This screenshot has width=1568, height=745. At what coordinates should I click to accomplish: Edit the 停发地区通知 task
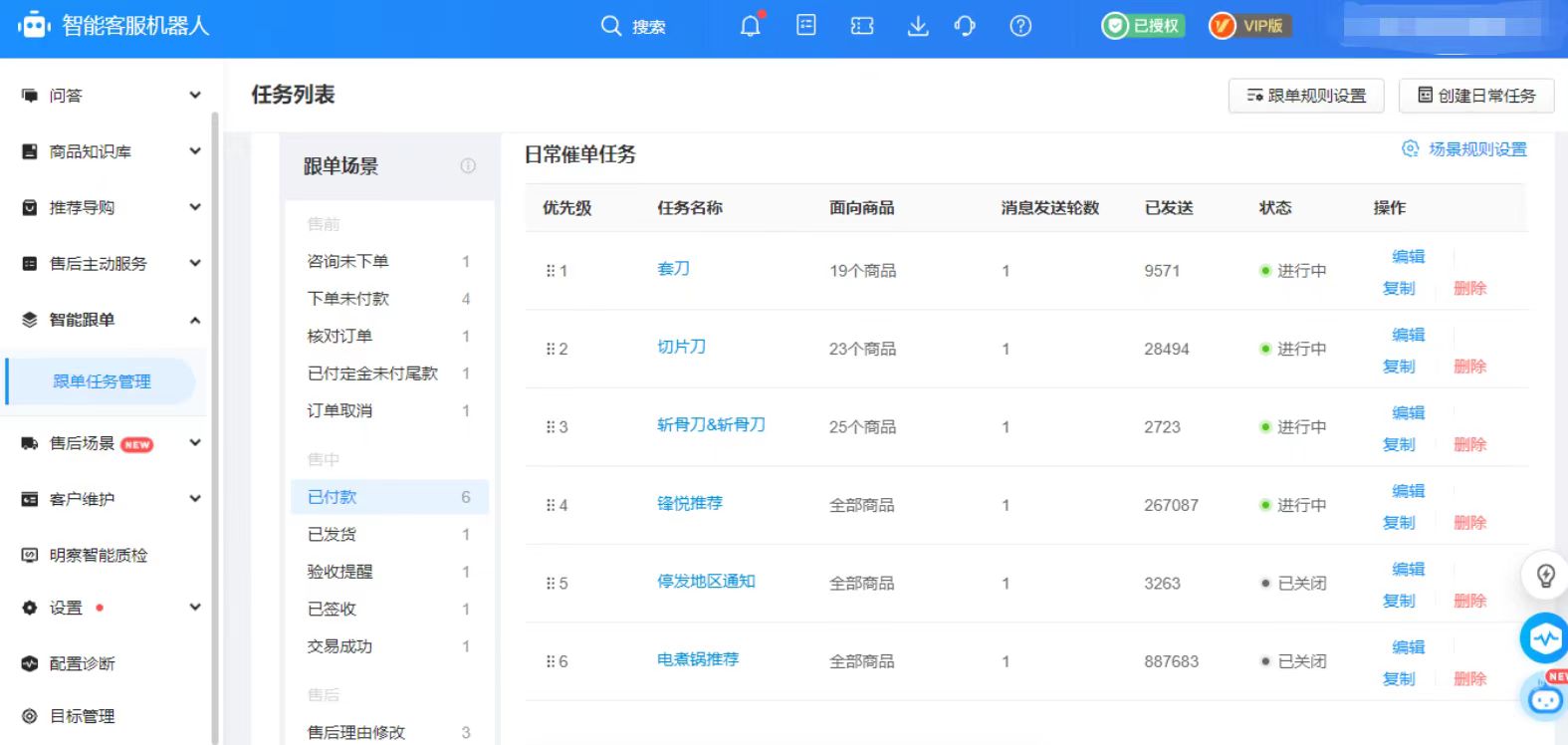(1408, 569)
